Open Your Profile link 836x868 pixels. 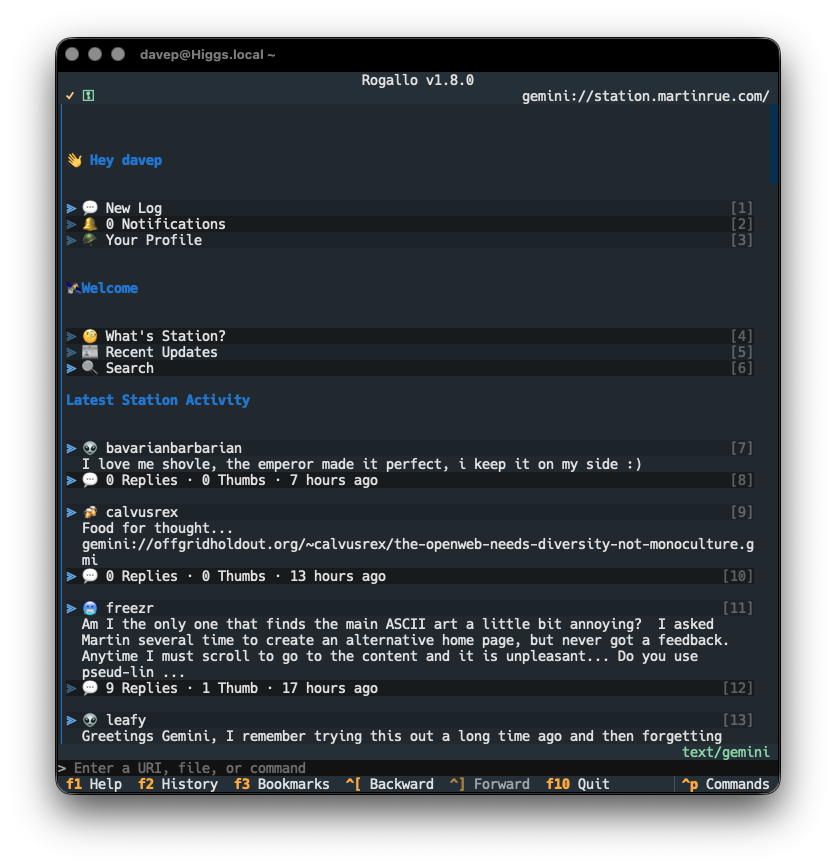410,240
